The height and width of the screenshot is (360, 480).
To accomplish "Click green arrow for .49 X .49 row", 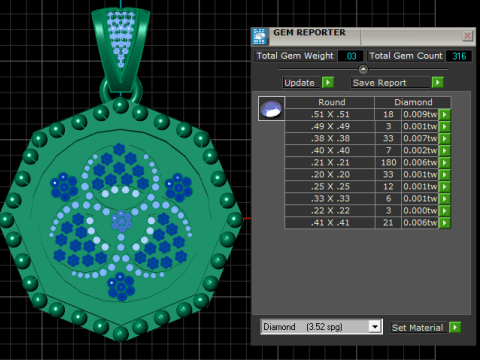I will (445, 126).
